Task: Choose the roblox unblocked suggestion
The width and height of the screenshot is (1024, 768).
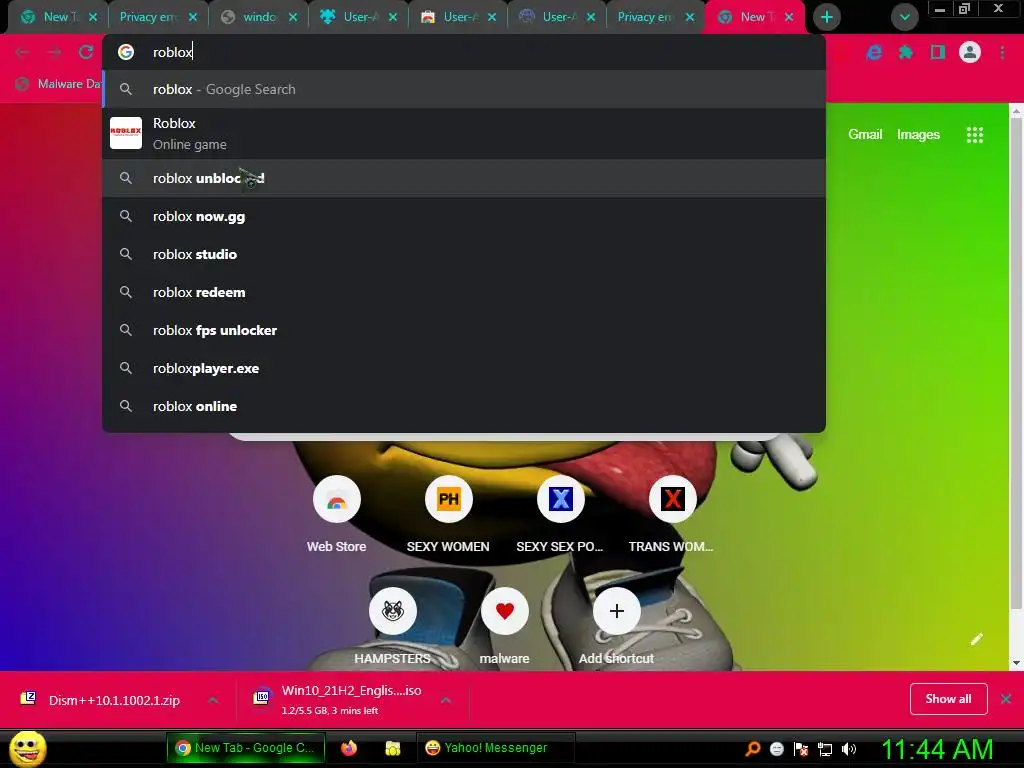Action: coord(464,178)
